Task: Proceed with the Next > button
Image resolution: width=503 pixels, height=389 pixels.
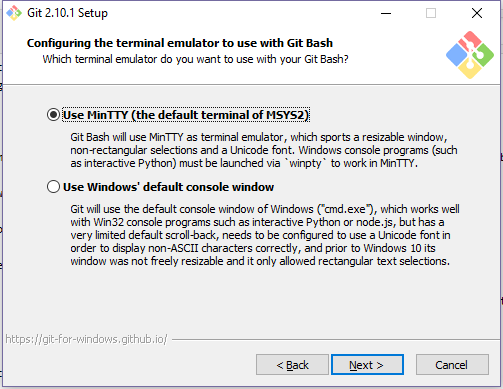Action: (367, 365)
